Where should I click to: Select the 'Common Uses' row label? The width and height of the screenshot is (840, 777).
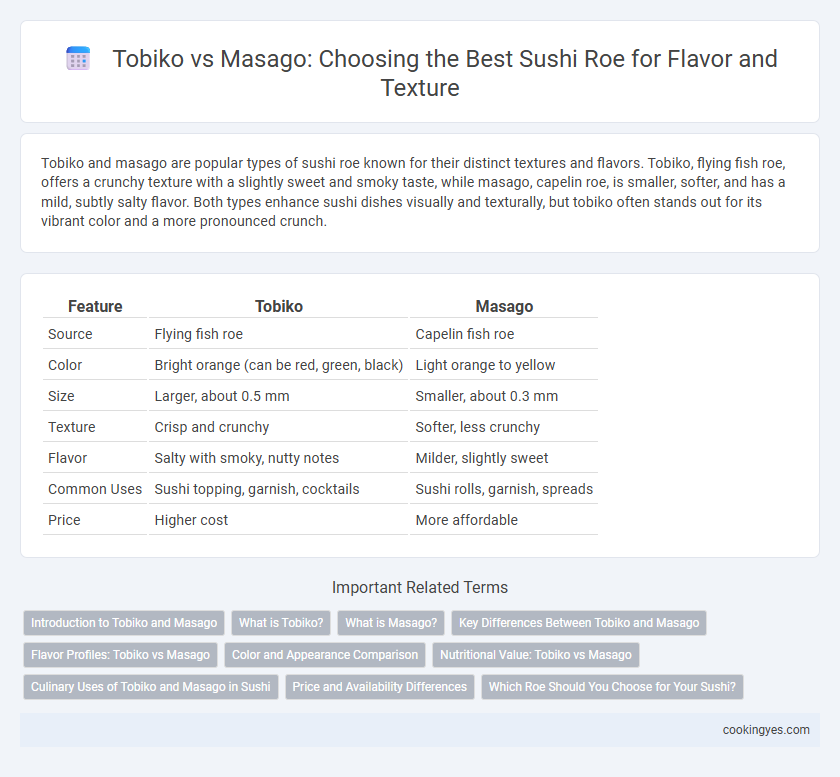click(x=95, y=489)
